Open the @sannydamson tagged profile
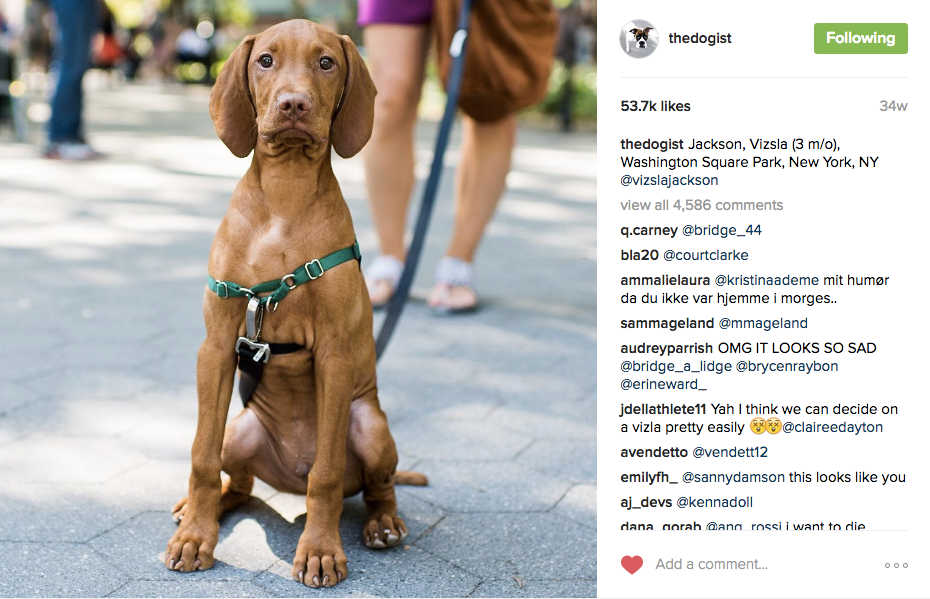Screen dimensions: 930x599 [x=733, y=477]
